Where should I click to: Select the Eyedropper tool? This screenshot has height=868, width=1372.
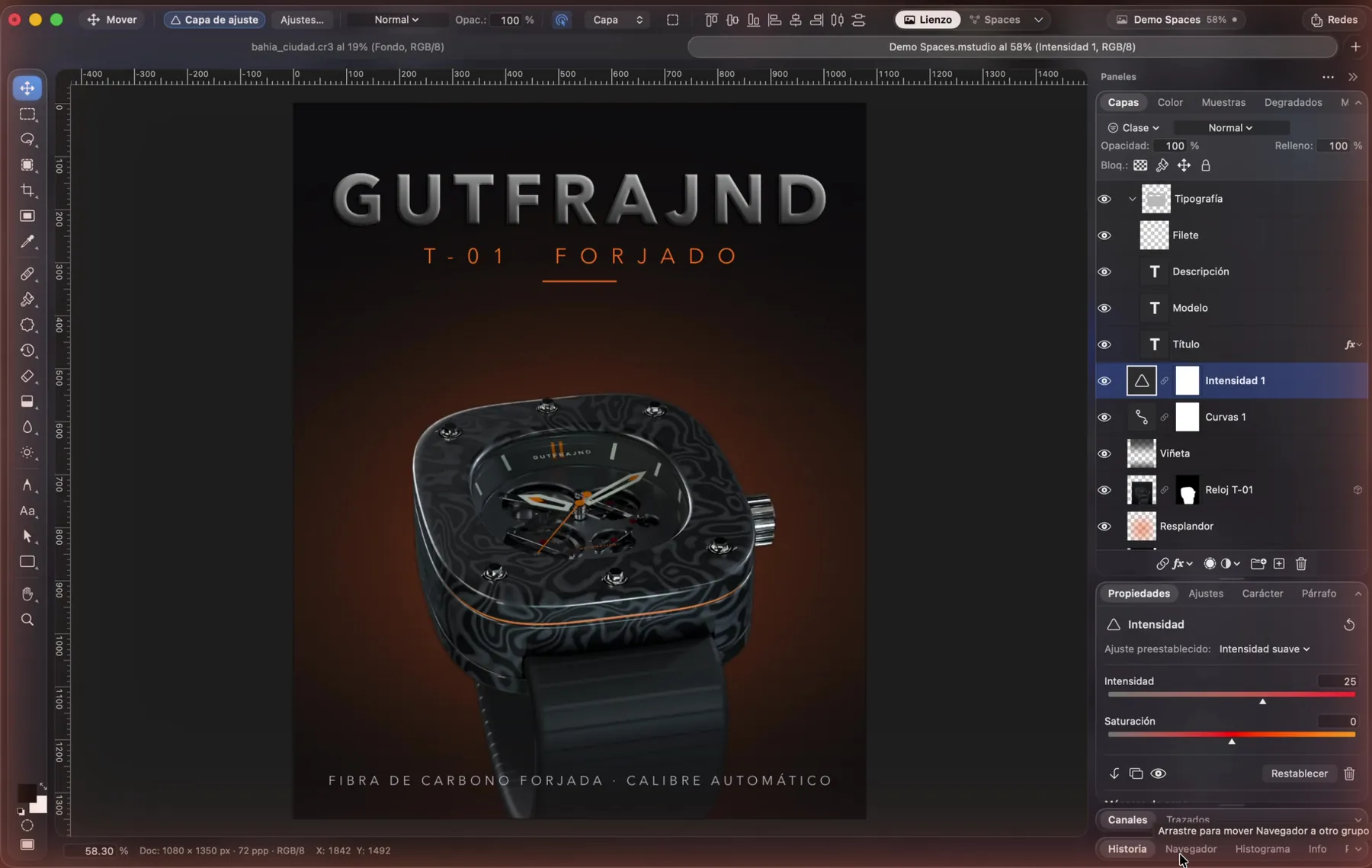[x=27, y=242]
